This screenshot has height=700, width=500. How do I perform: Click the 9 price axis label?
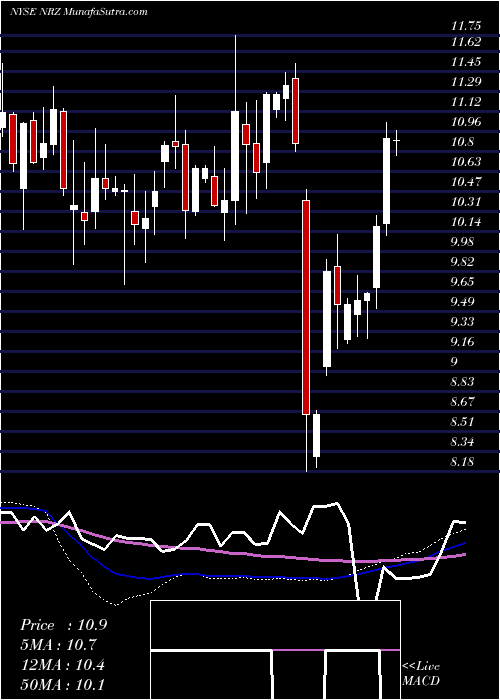click(x=454, y=362)
